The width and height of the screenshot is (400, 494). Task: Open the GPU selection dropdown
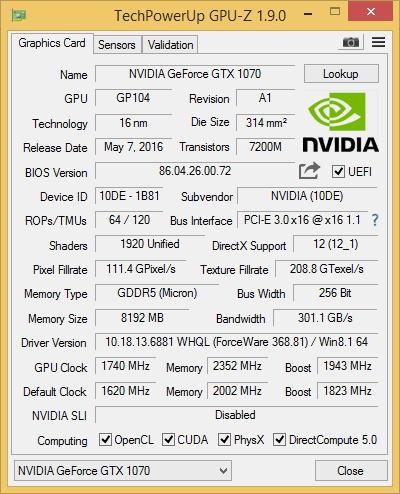123,471
